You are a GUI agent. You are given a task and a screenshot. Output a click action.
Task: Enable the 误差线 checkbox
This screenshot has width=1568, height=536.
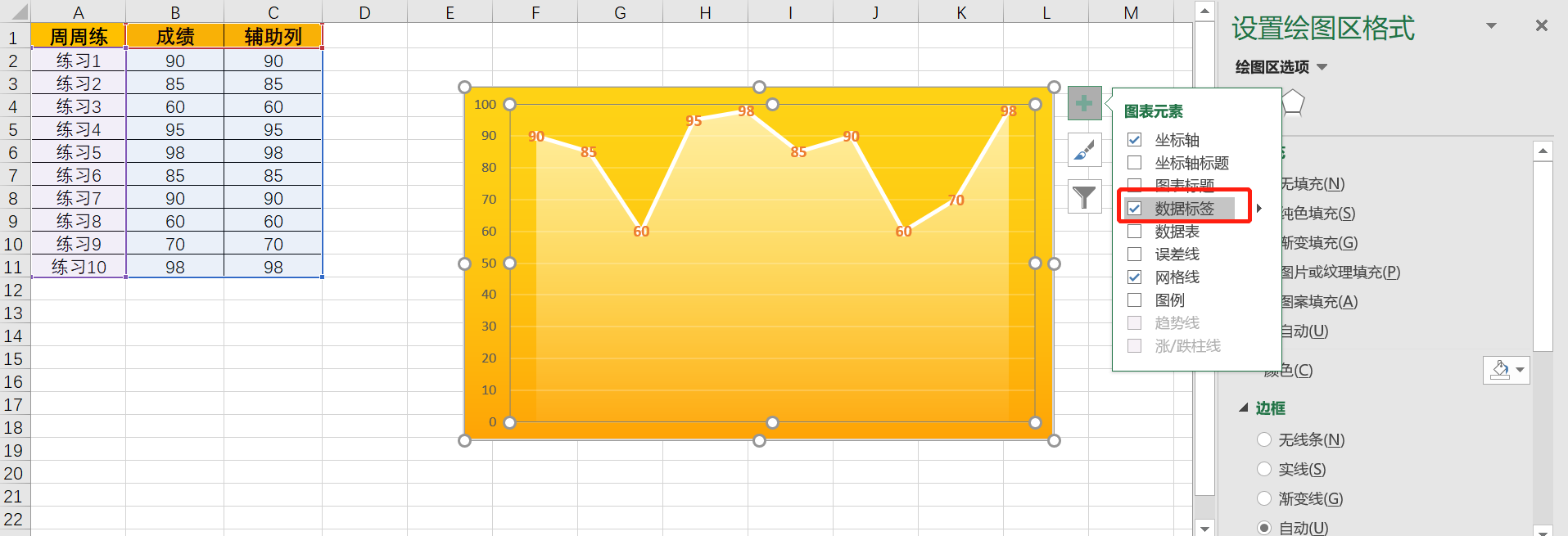pos(1134,254)
